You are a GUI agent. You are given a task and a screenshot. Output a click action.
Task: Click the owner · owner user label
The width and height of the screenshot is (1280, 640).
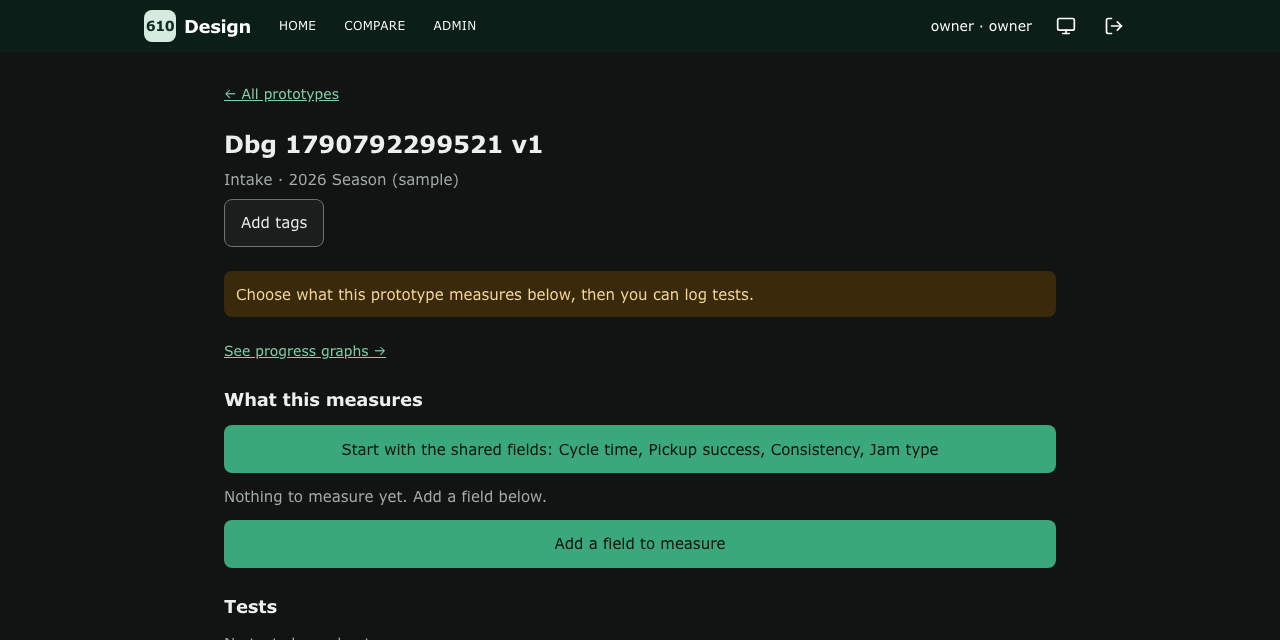(981, 26)
